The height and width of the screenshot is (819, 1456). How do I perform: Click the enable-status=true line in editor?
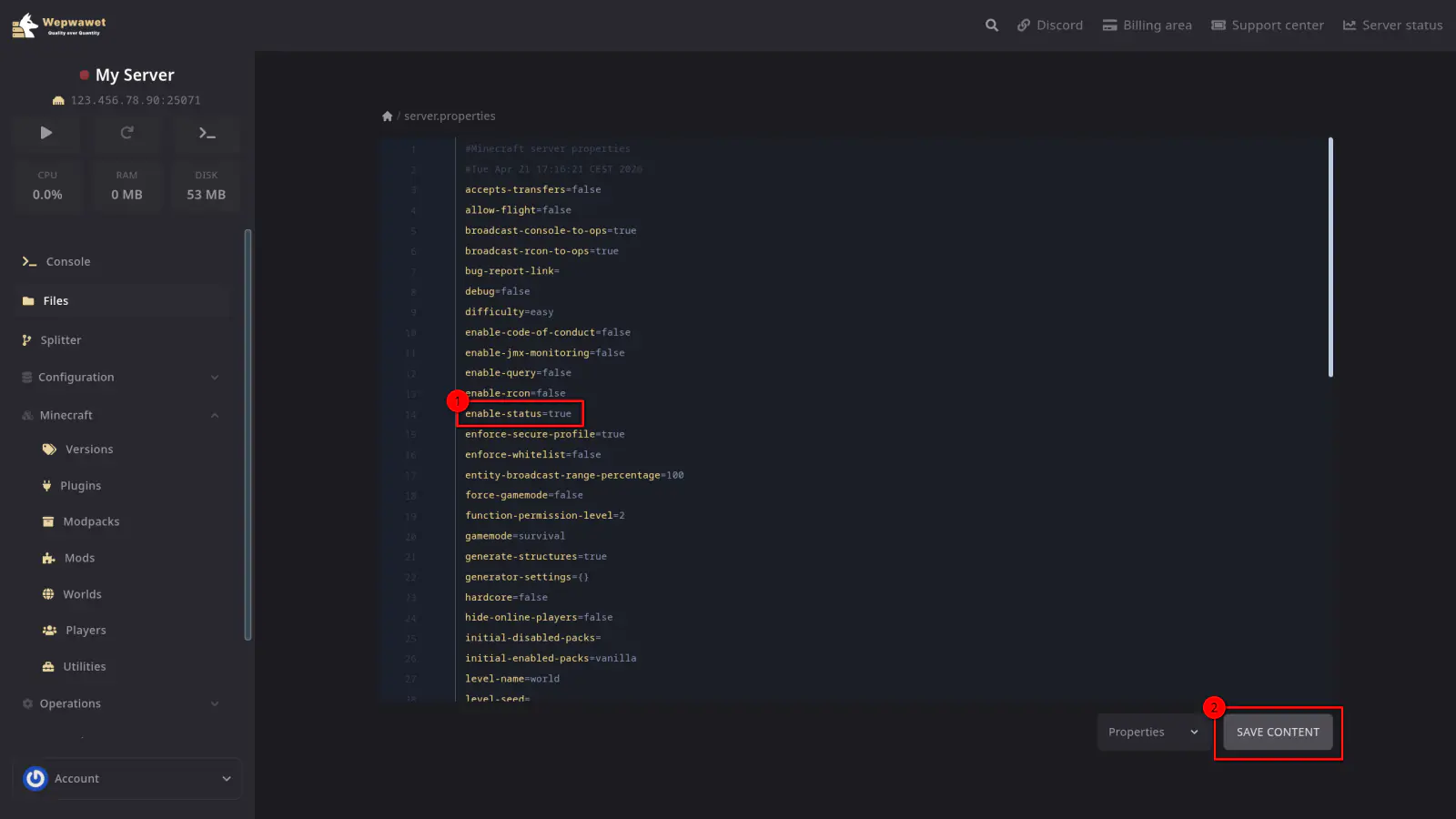pyautogui.click(x=519, y=414)
